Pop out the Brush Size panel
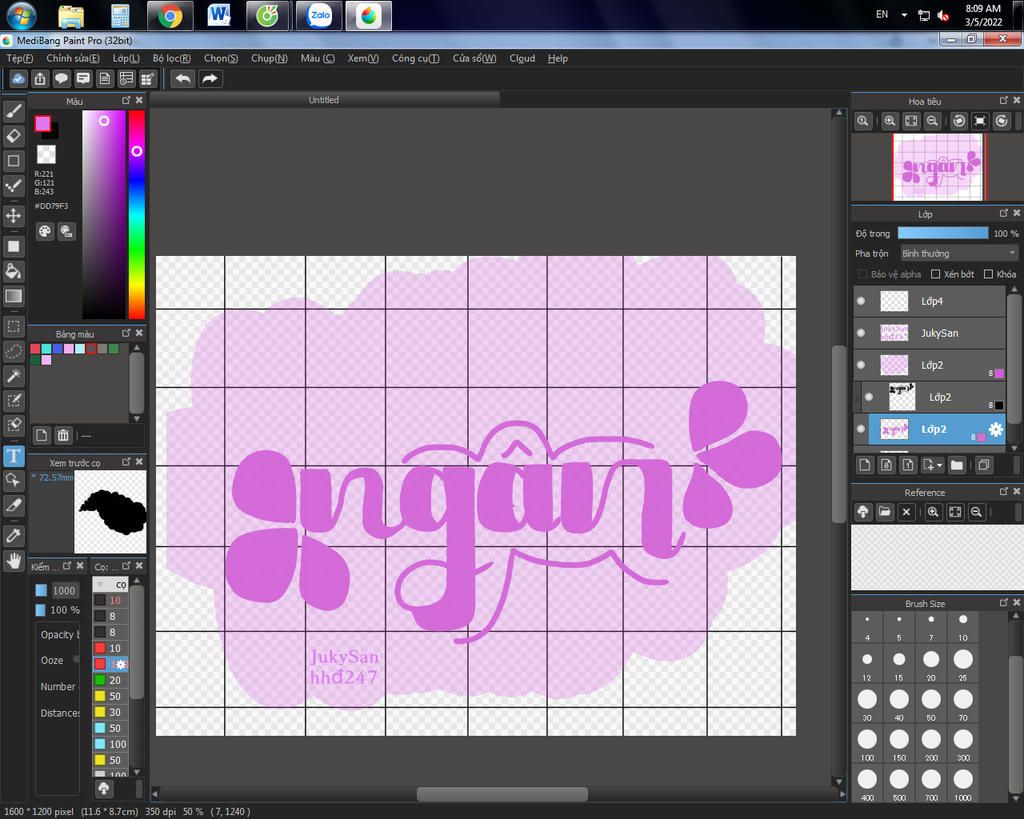 pos(1004,602)
